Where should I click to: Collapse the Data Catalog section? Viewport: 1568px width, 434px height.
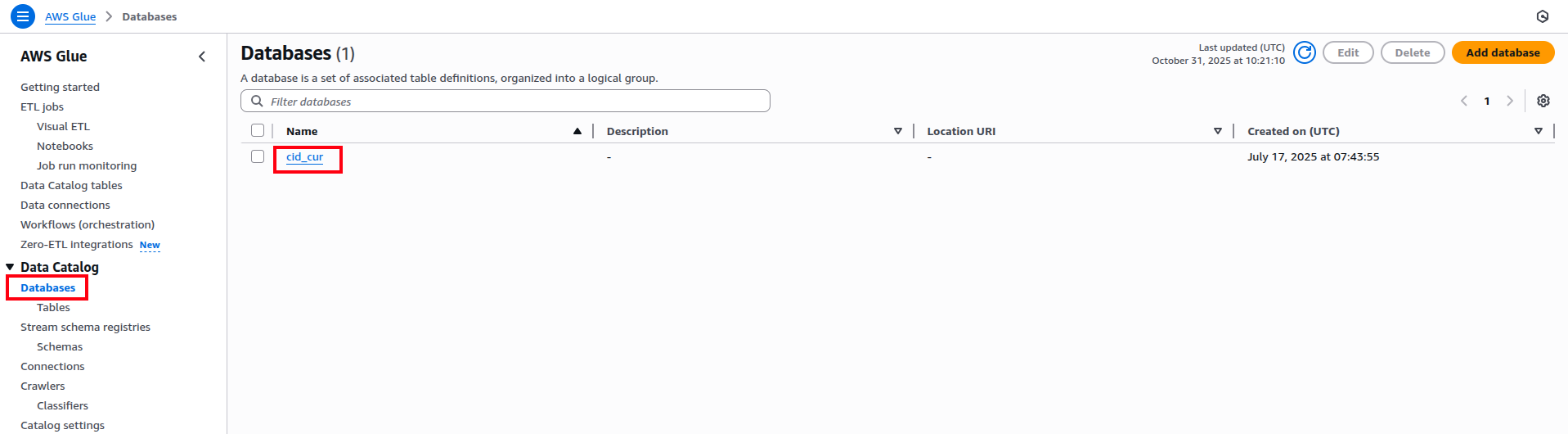point(10,267)
